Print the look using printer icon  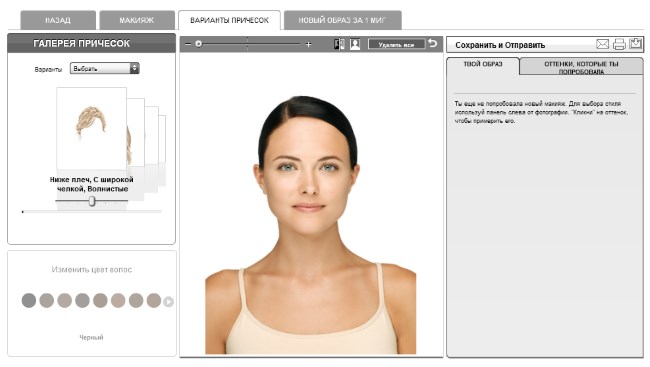619,44
